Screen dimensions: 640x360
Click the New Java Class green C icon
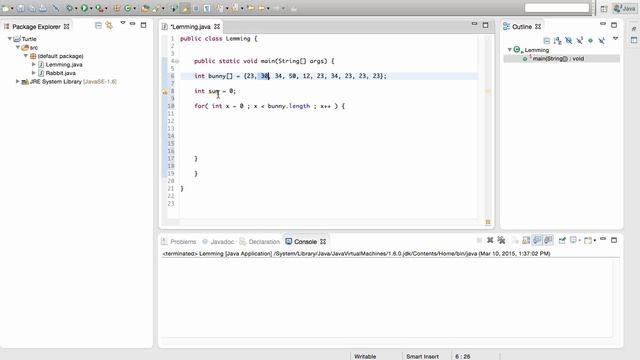128,8
